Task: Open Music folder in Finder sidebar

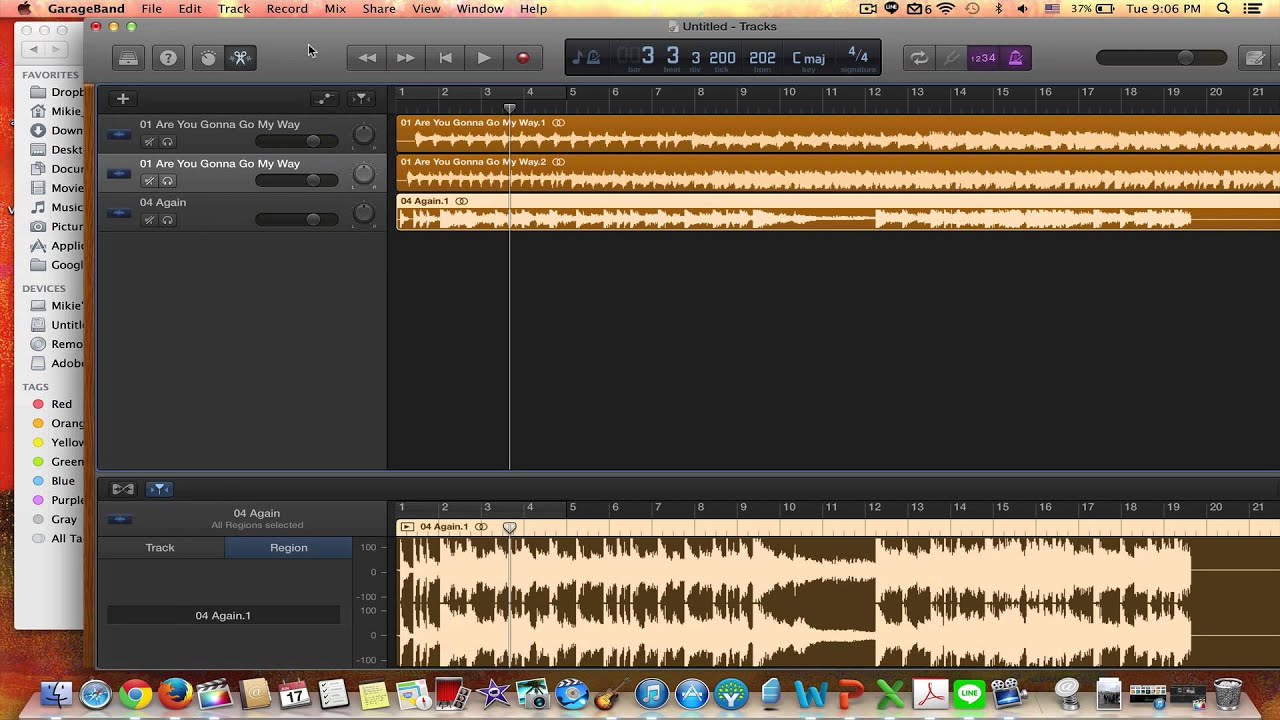Action: click(x=56, y=207)
